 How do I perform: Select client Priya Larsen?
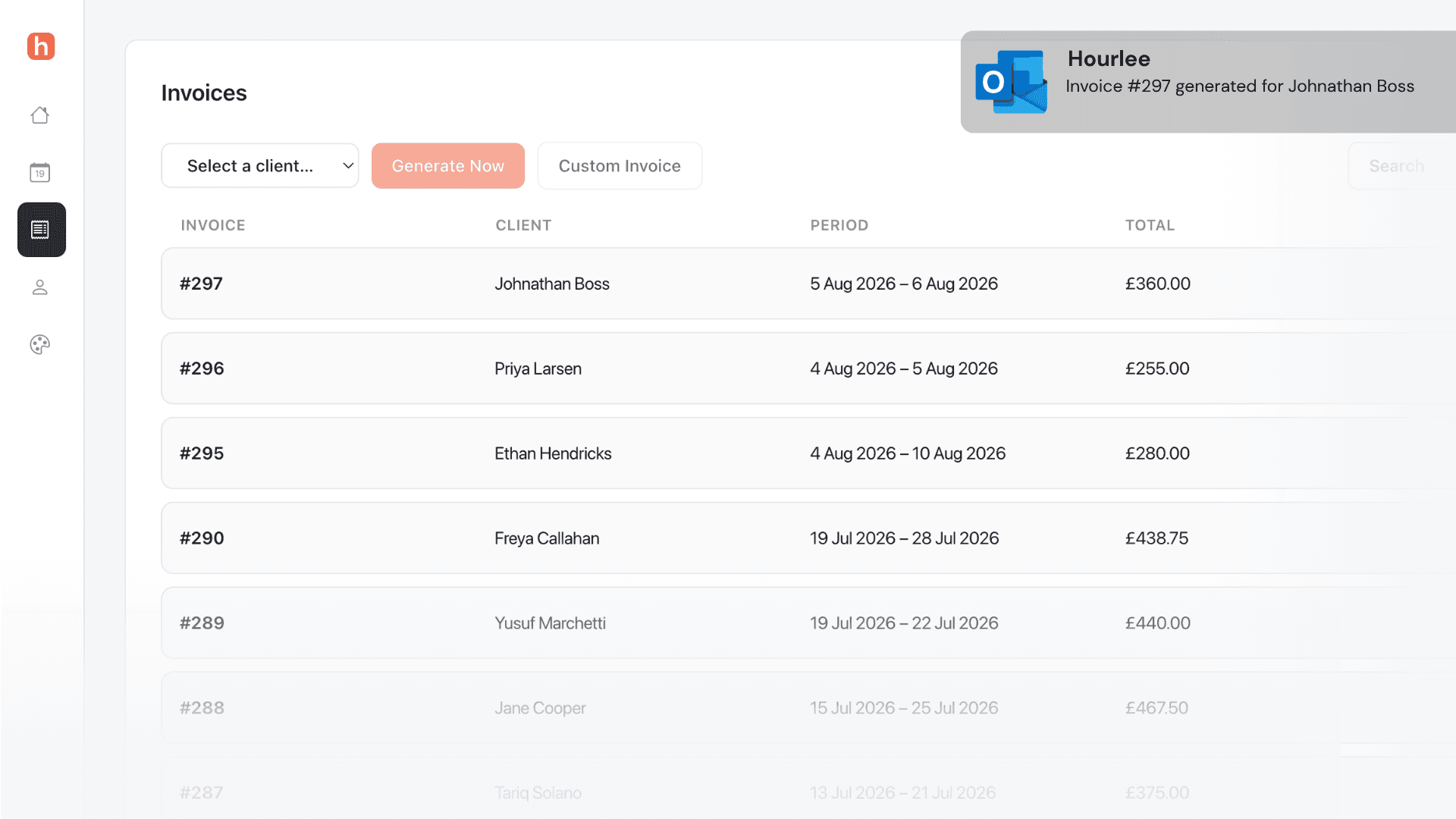538,369
